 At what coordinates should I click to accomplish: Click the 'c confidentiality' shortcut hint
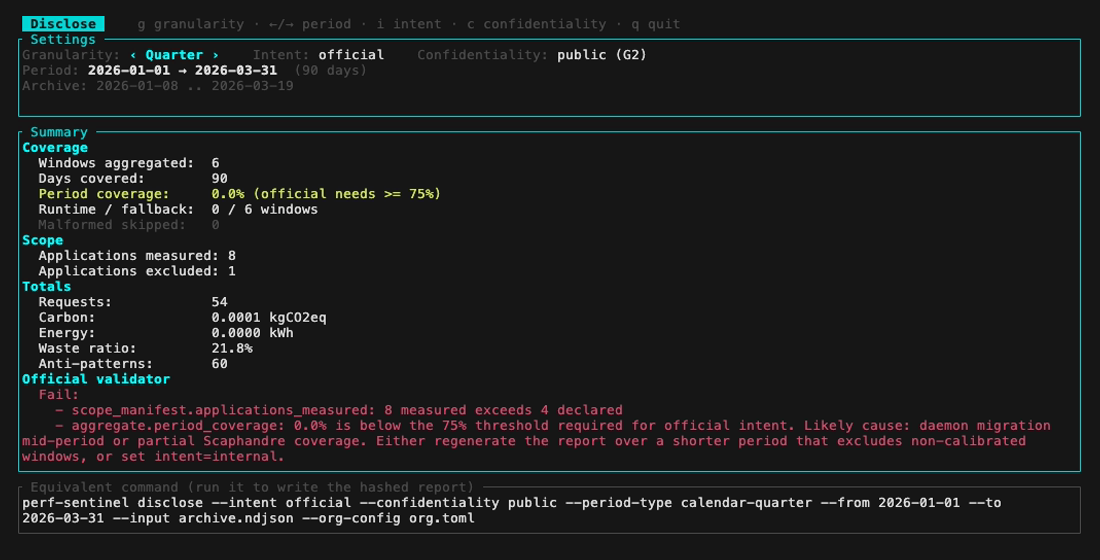(537, 24)
